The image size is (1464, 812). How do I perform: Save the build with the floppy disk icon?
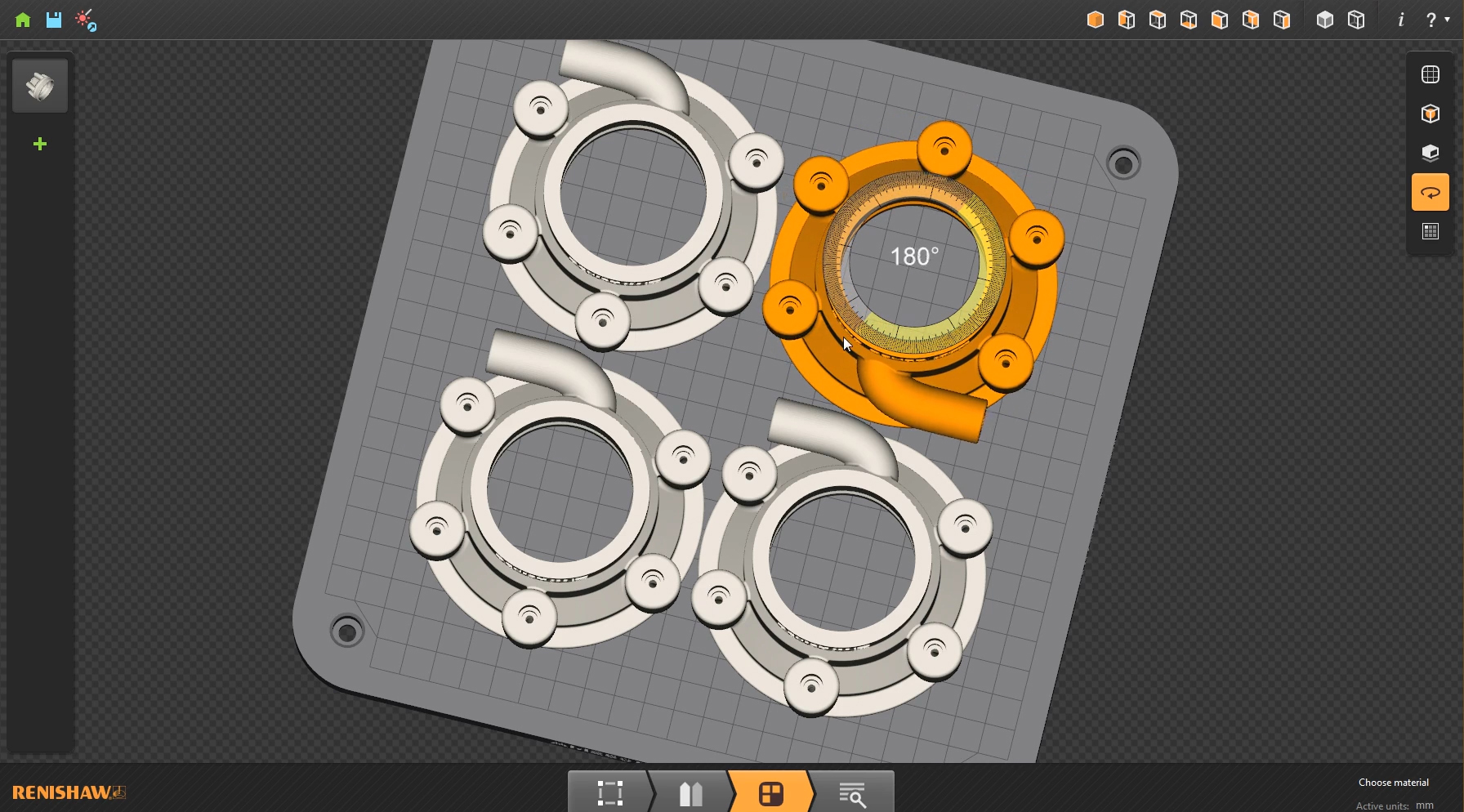coord(54,20)
